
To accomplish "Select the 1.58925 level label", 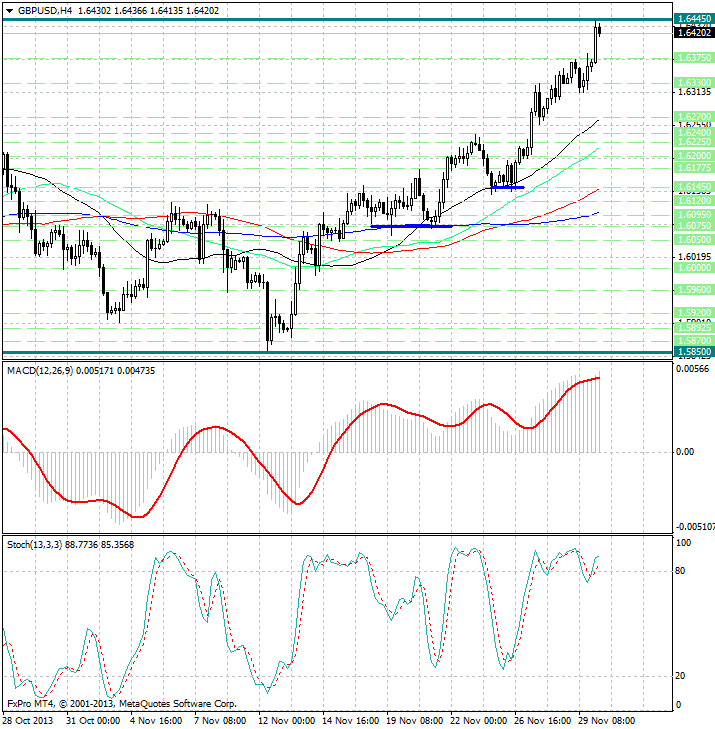I will click(694, 328).
